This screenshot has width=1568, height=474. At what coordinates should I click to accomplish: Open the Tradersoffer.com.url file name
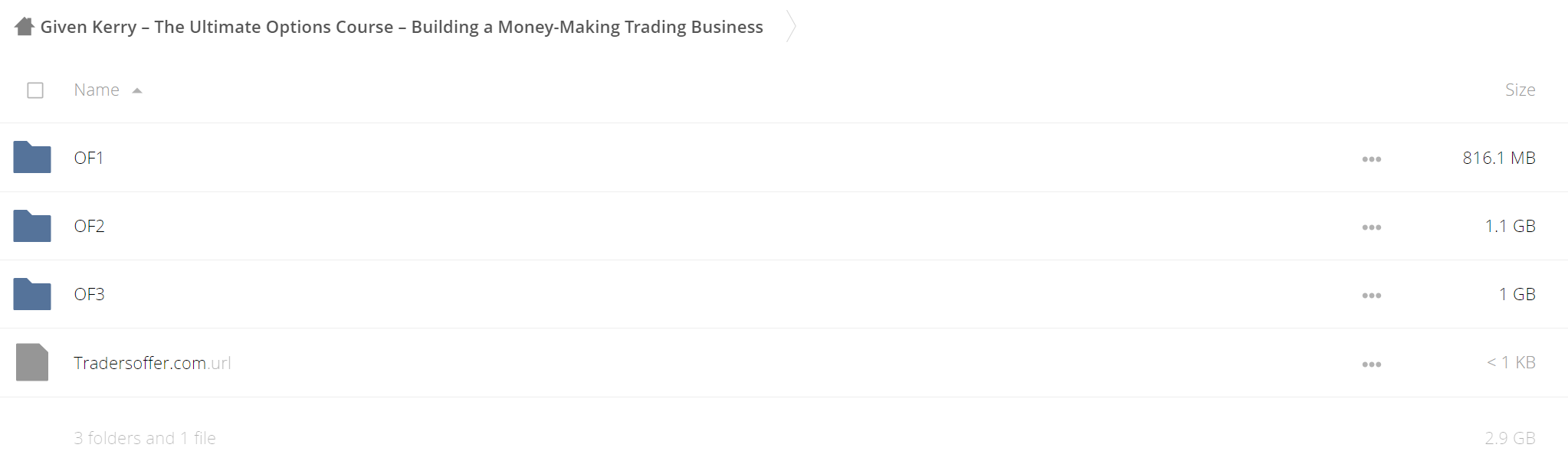pos(153,363)
